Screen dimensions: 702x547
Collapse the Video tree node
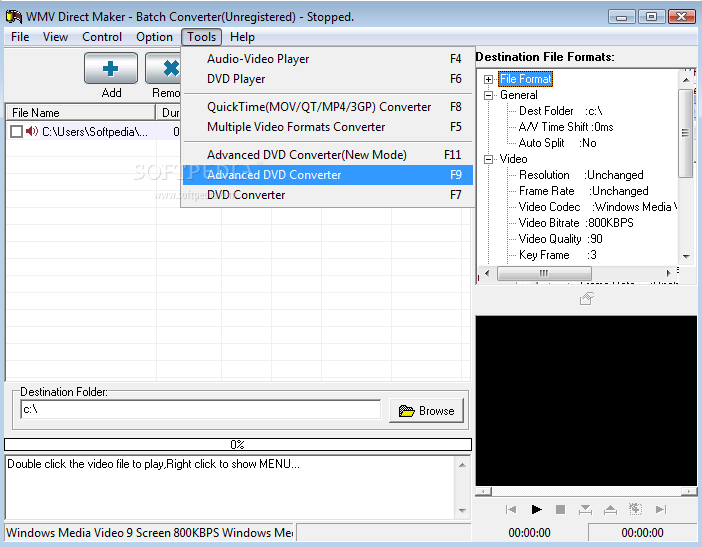488,159
